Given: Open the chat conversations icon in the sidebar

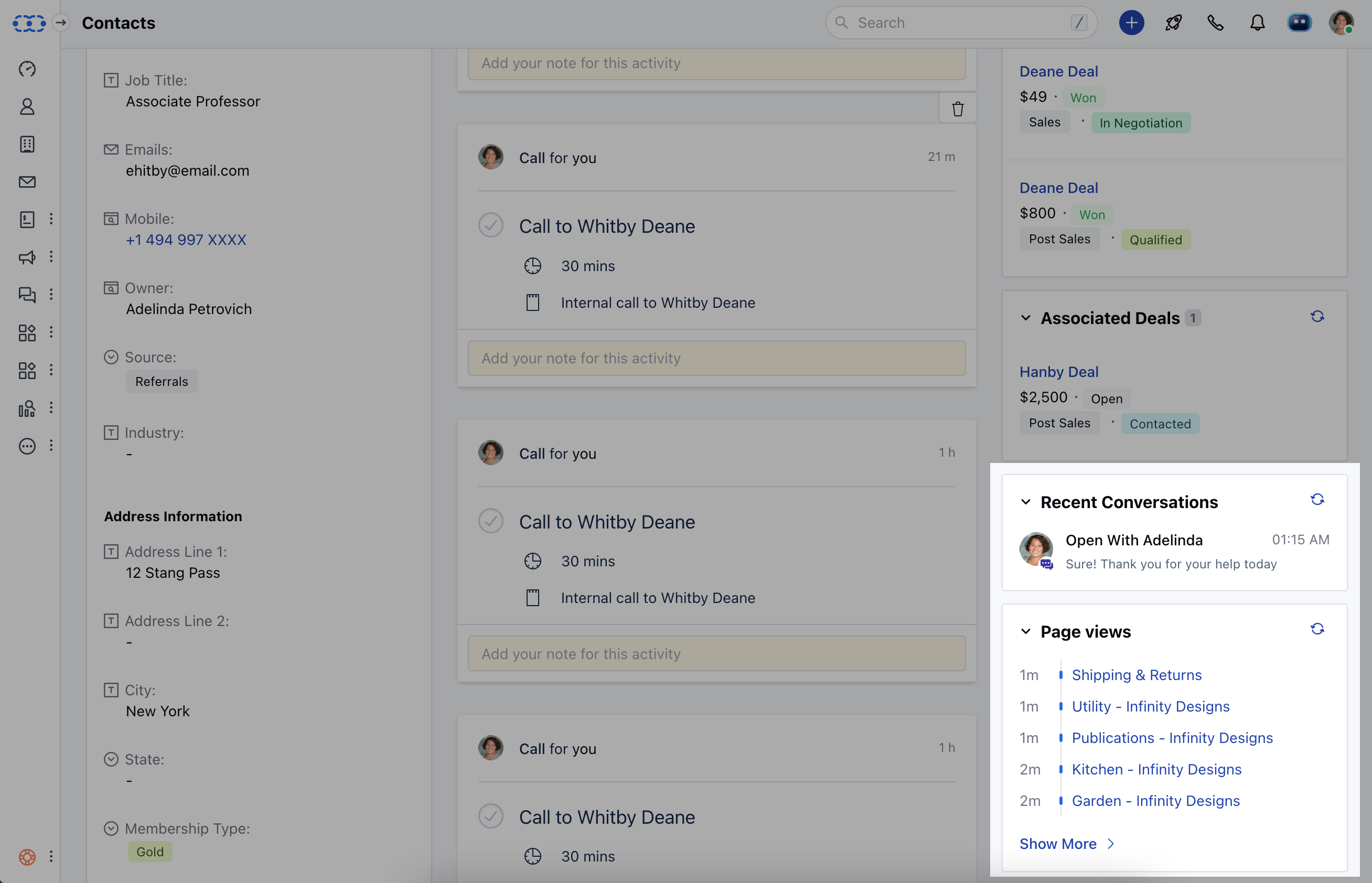Looking at the screenshot, I should point(27,295).
